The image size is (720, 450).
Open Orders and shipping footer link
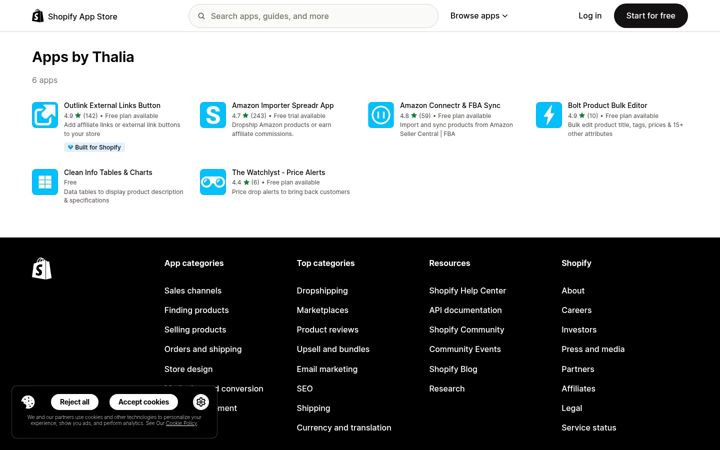pyautogui.click(x=203, y=349)
